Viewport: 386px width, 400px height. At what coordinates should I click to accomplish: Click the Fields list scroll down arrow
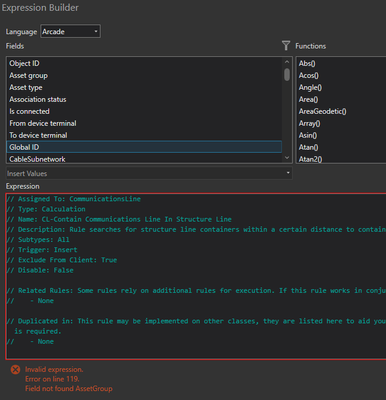tap(287, 158)
